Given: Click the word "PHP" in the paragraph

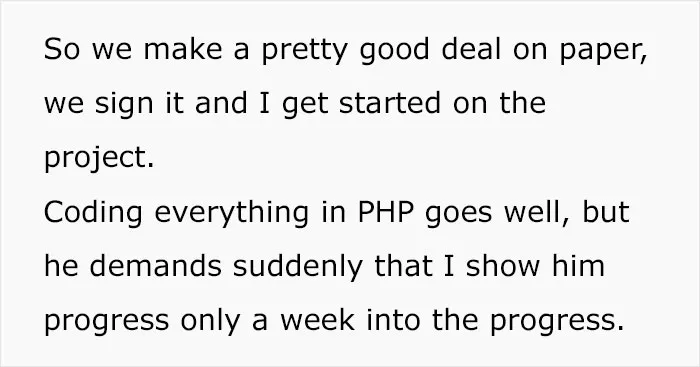Looking at the screenshot, I should (x=385, y=212).
